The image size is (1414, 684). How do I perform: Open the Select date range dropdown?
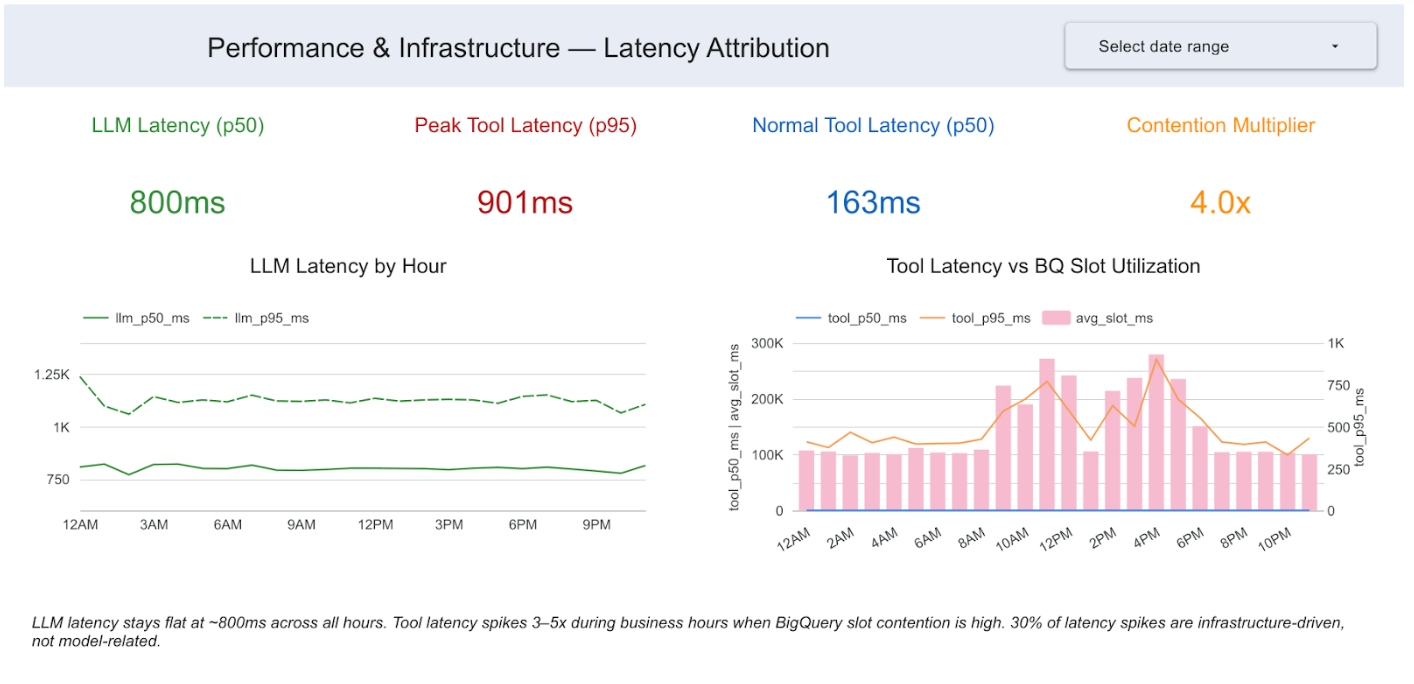[x=1219, y=46]
